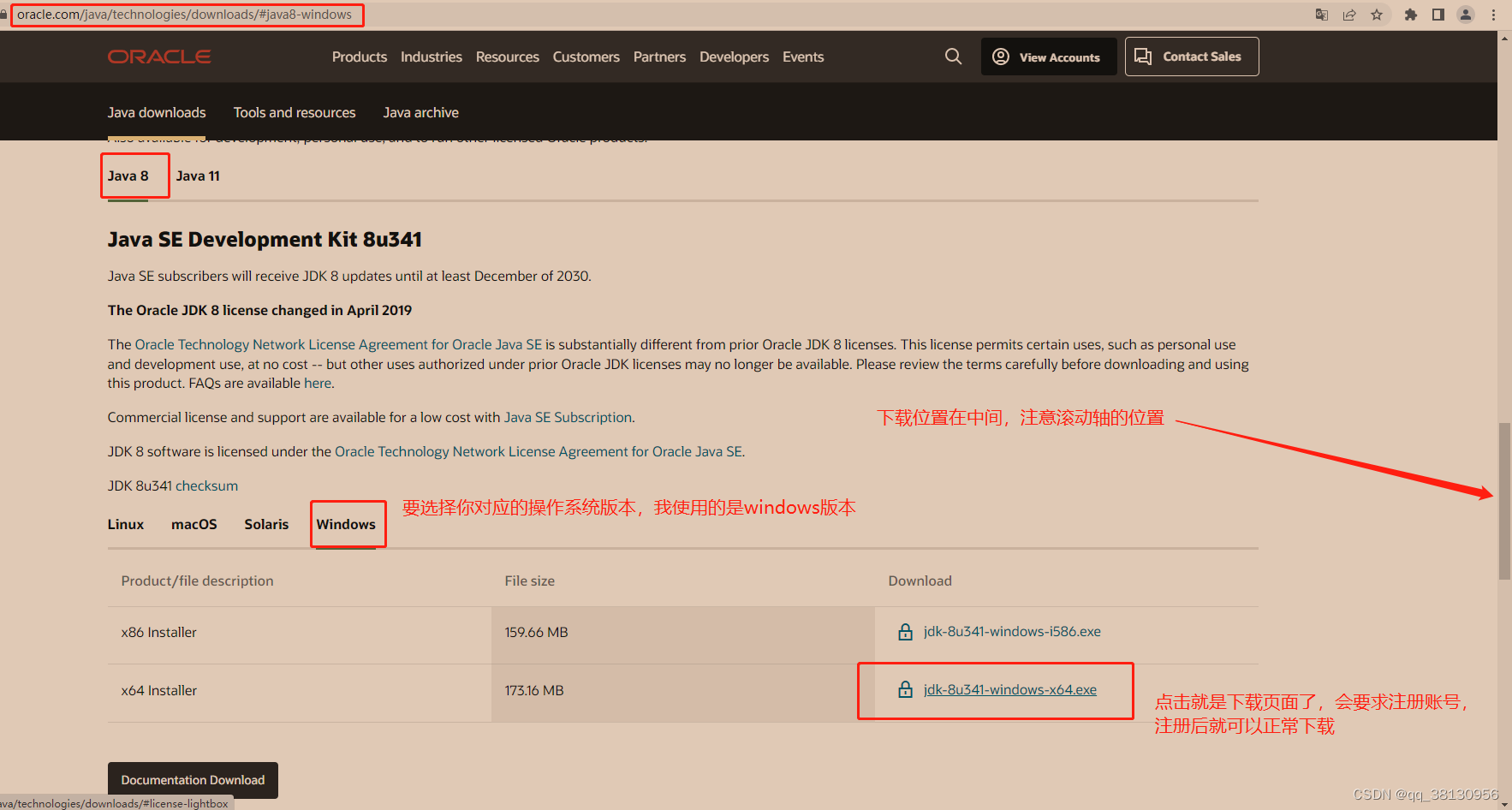Select the Windows OS tab
This screenshot has height=810, width=1512.
346,524
